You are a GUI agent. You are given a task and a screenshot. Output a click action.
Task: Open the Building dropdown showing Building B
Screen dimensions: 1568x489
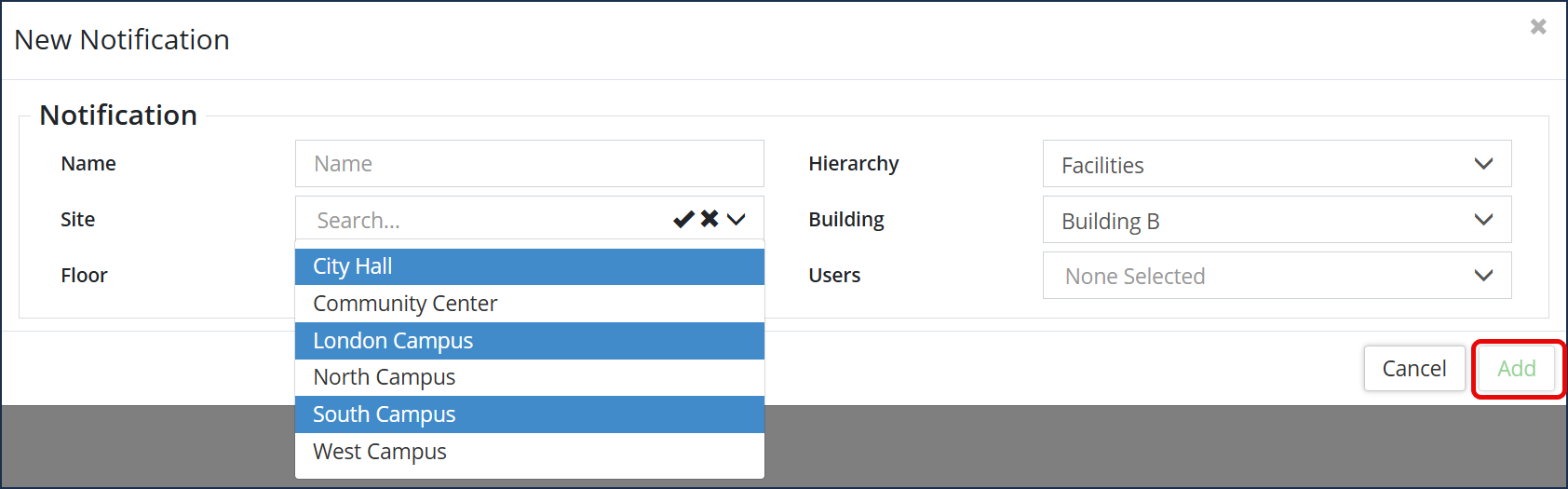point(1277,220)
